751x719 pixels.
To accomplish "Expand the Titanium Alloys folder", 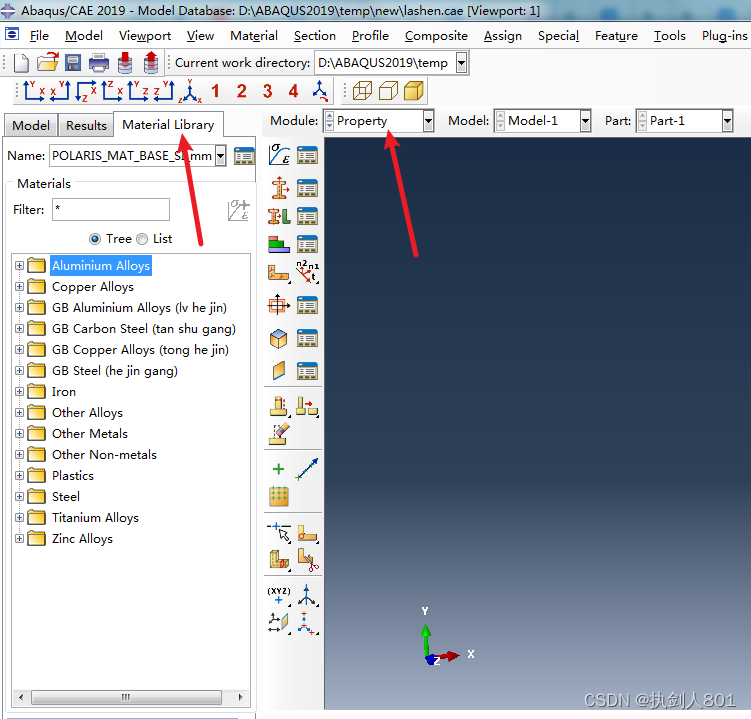I will 19,518.
